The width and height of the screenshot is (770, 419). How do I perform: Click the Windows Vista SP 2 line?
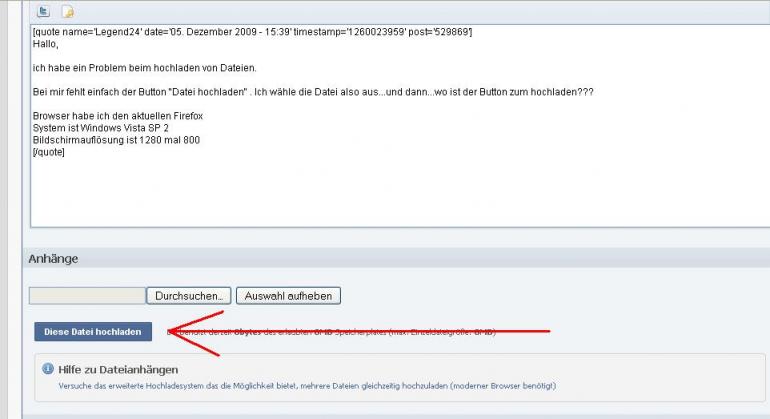pos(101,128)
